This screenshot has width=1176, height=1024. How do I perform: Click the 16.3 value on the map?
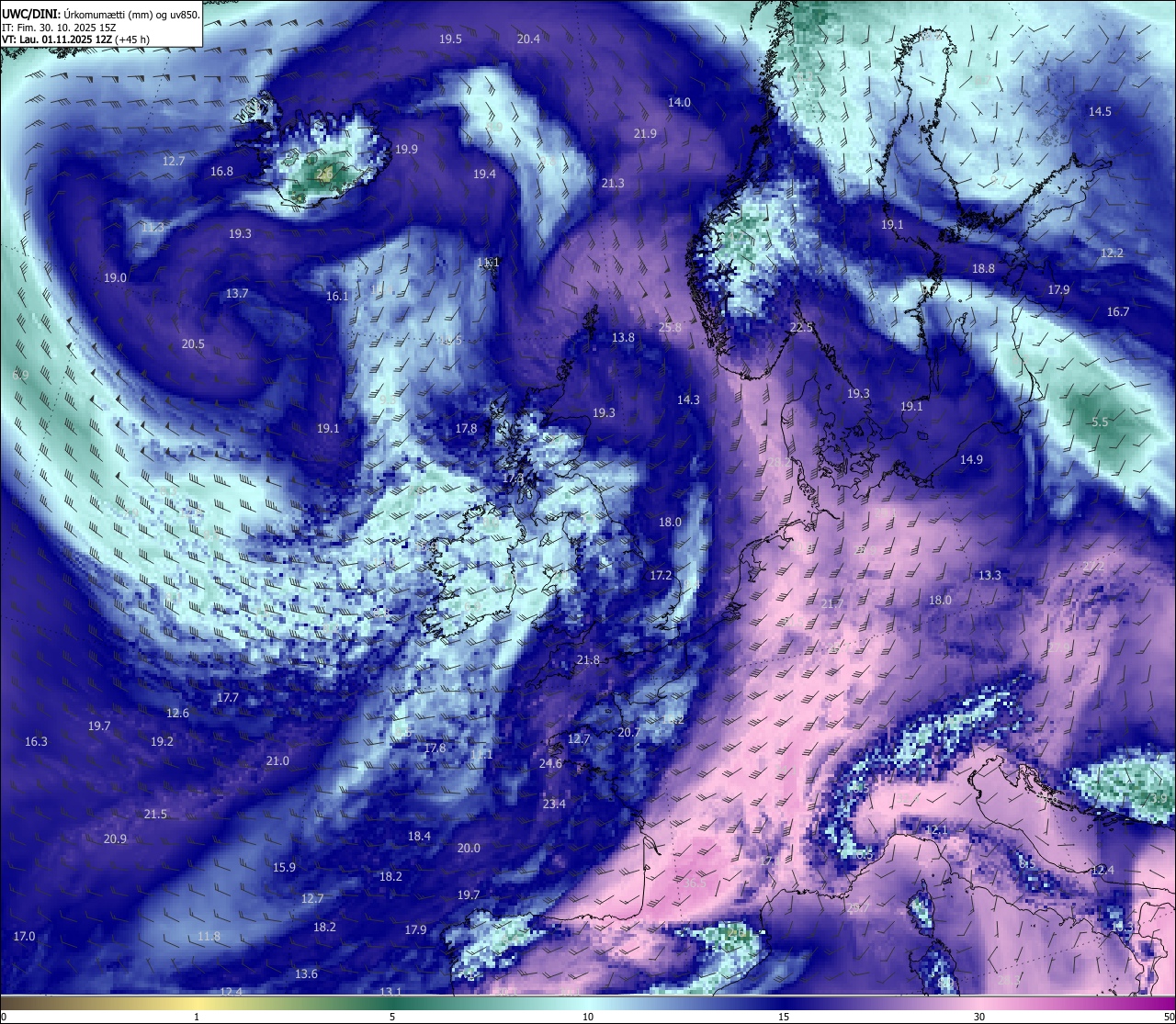point(36,742)
